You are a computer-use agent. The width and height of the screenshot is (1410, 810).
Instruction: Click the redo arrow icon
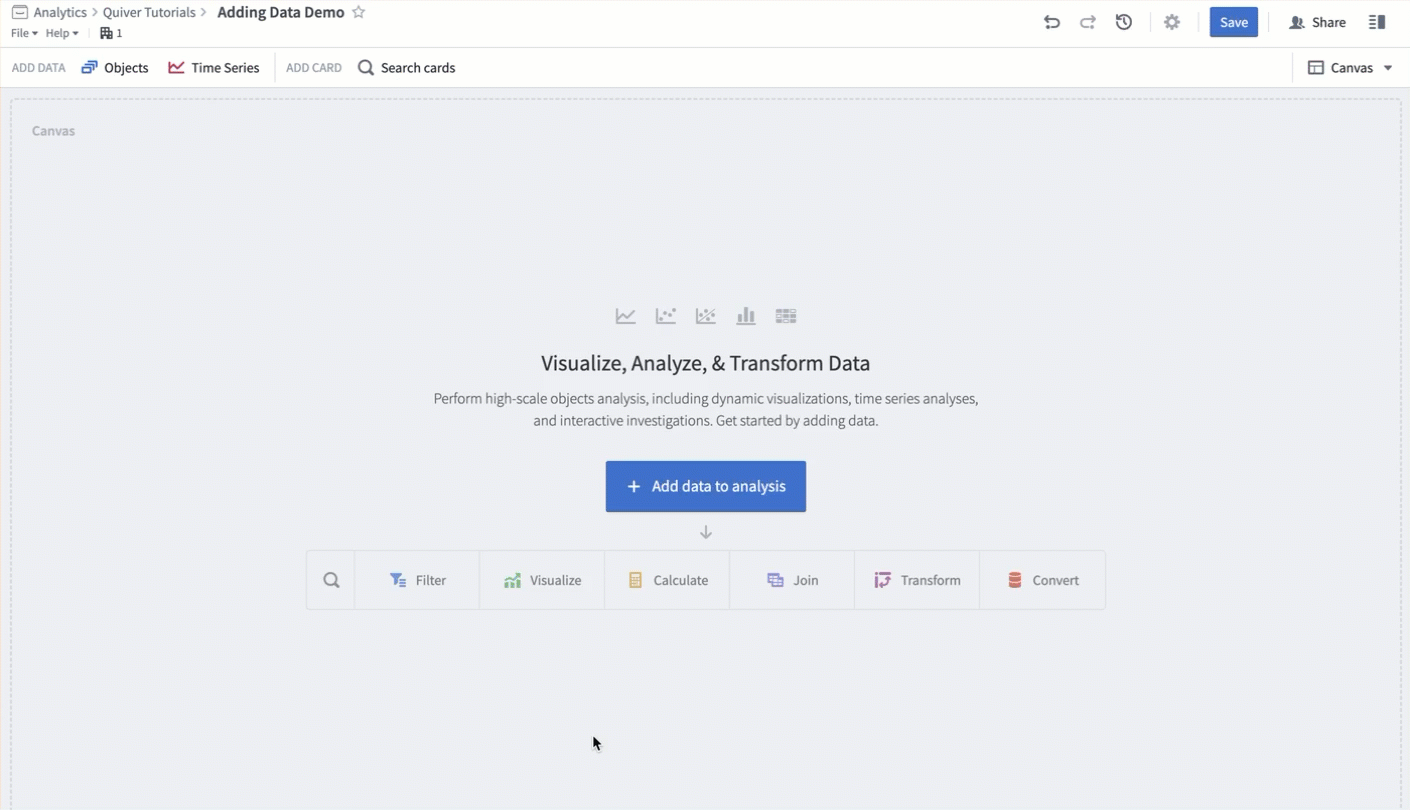tap(1087, 22)
